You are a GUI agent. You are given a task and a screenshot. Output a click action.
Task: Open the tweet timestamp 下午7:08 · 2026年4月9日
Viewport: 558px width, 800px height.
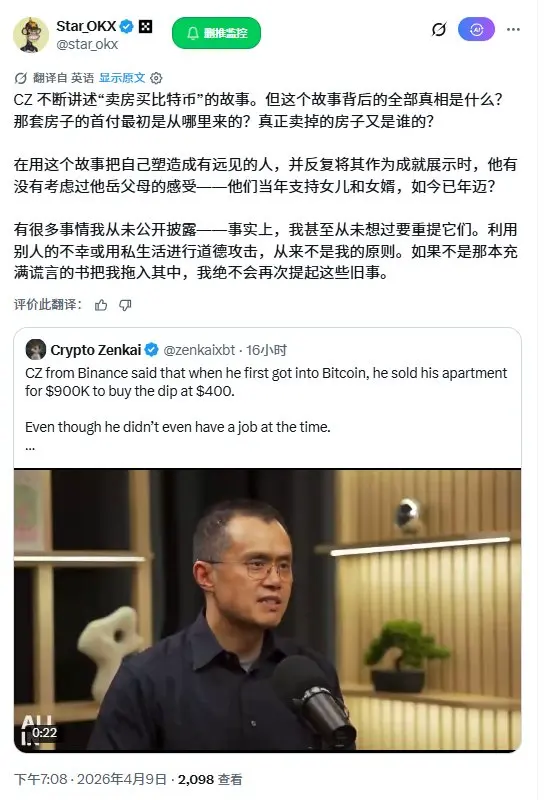pos(90,779)
